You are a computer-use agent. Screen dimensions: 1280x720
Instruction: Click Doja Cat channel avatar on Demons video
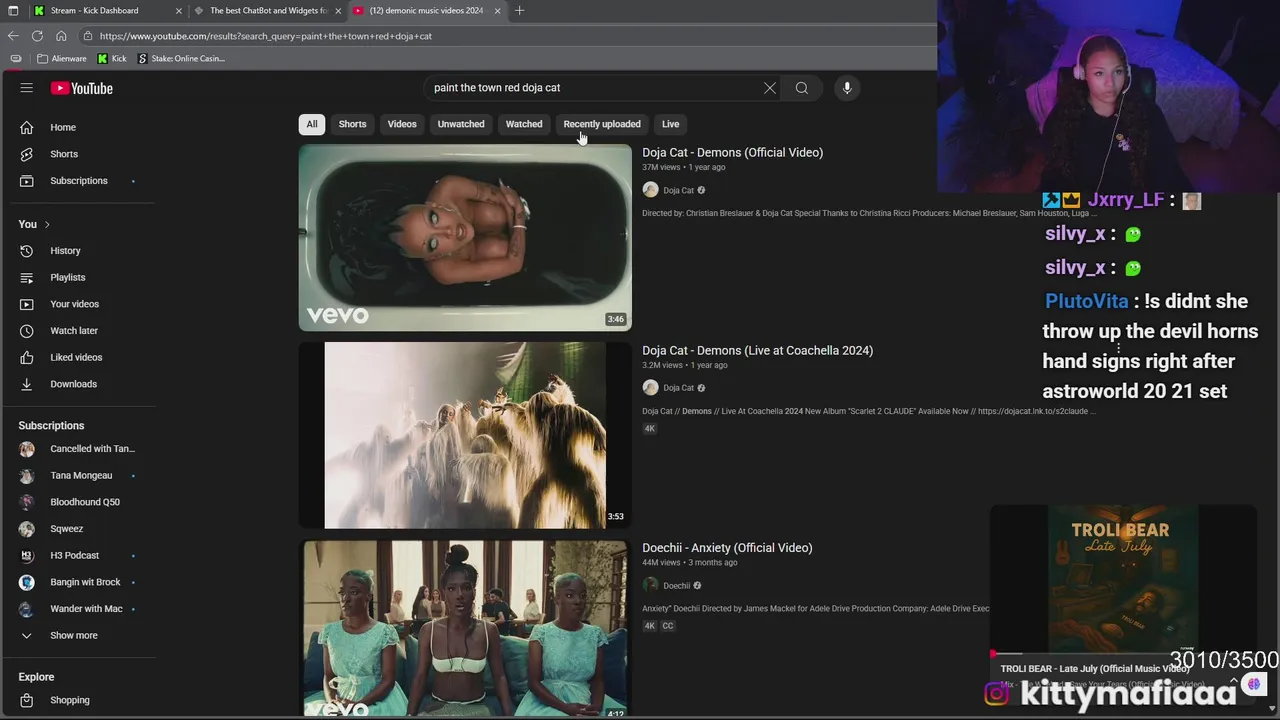point(650,190)
